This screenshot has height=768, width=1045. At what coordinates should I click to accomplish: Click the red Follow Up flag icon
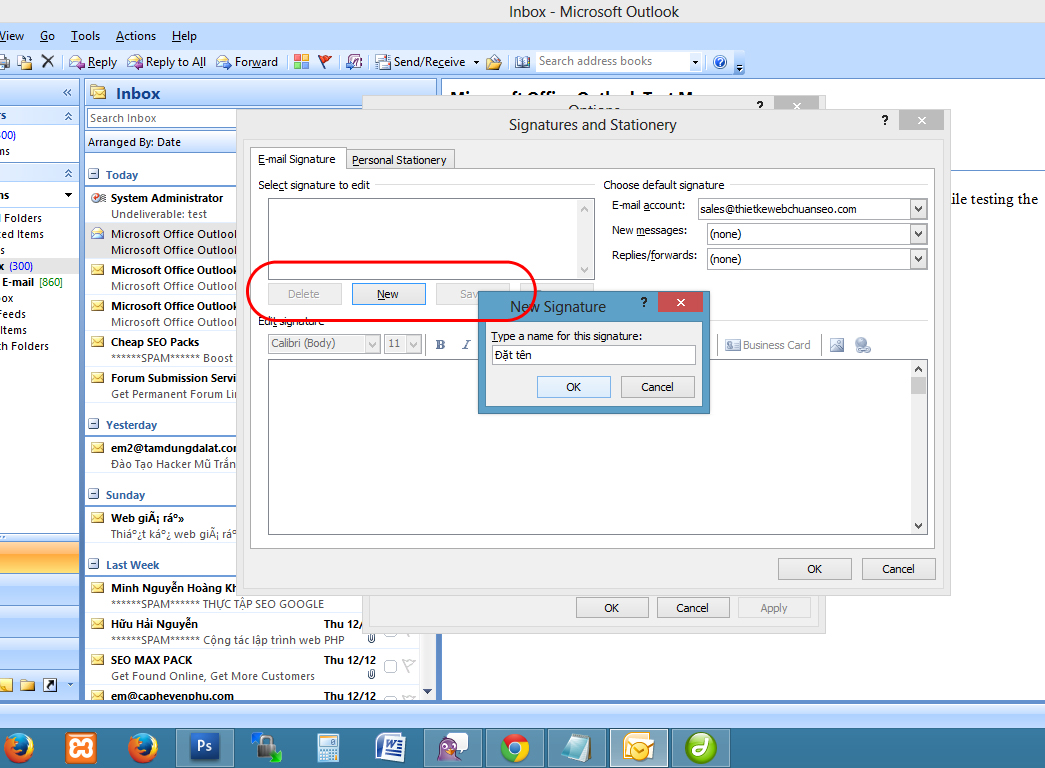tap(325, 62)
